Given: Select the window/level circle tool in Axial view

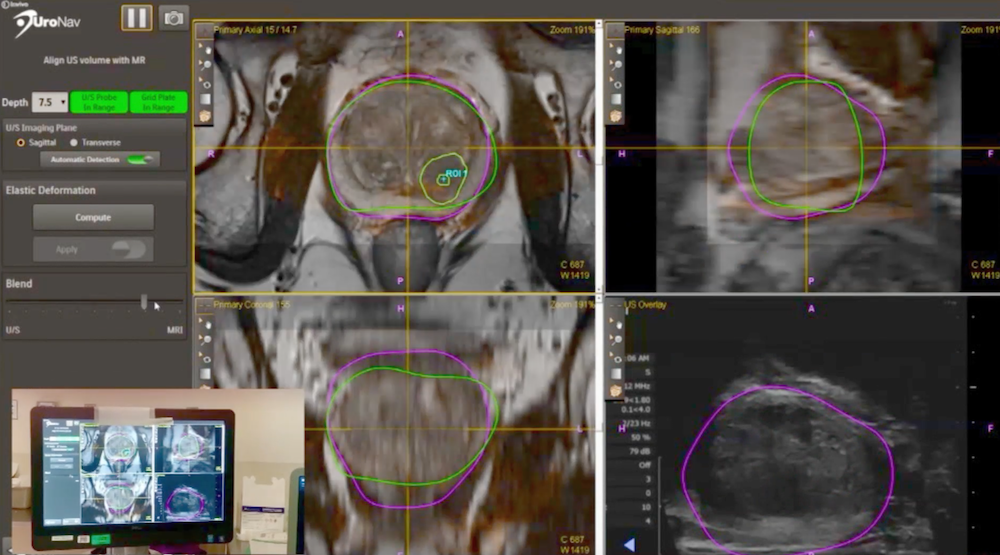Looking at the screenshot, I should pyautogui.click(x=207, y=84).
